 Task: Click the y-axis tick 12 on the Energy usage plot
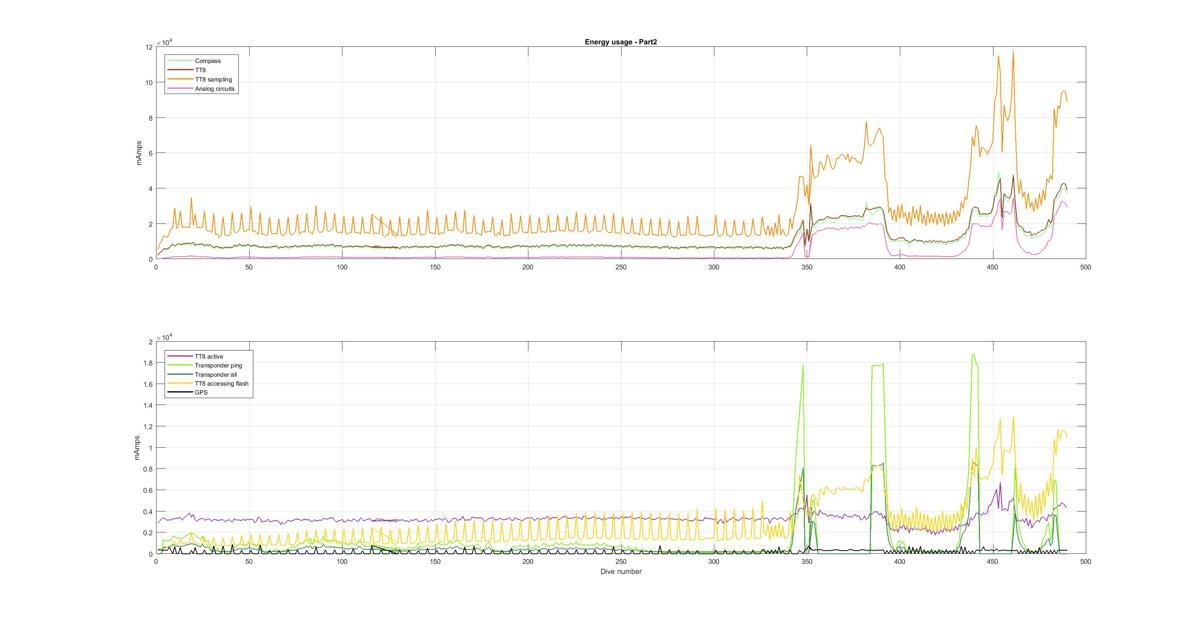click(148, 47)
